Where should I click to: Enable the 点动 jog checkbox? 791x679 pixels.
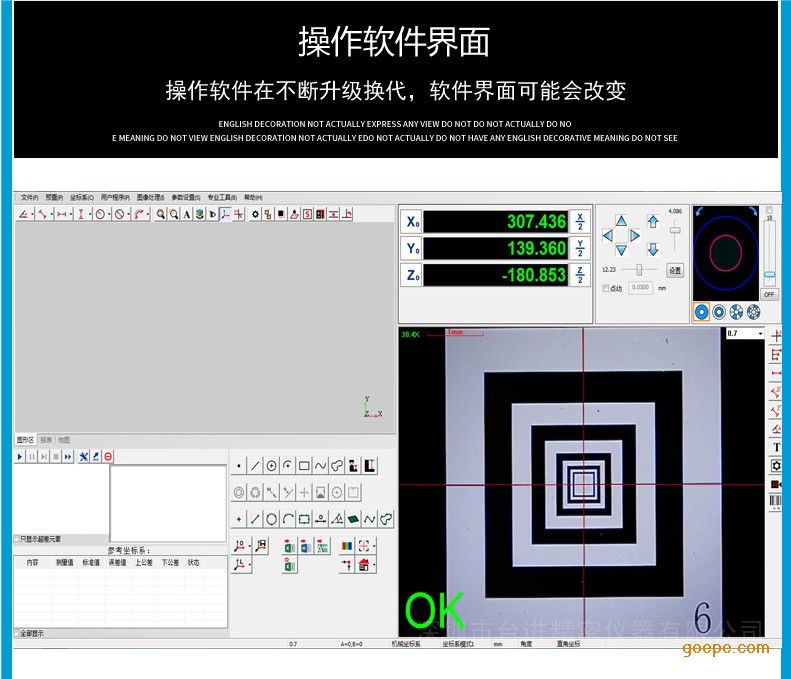click(606, 288)
